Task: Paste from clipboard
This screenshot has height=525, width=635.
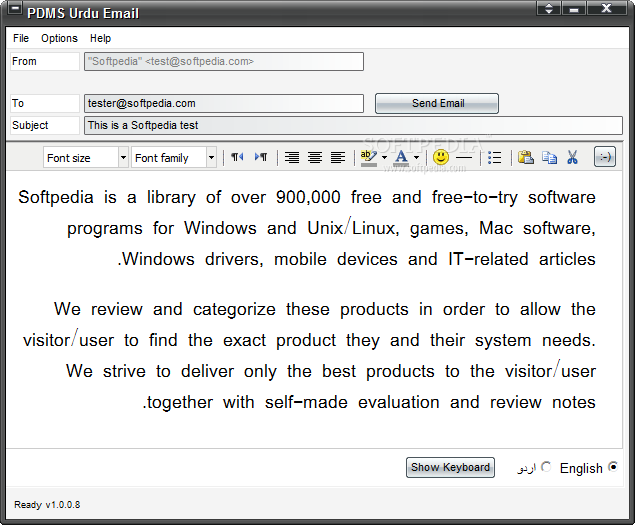Action: point(526,157)
